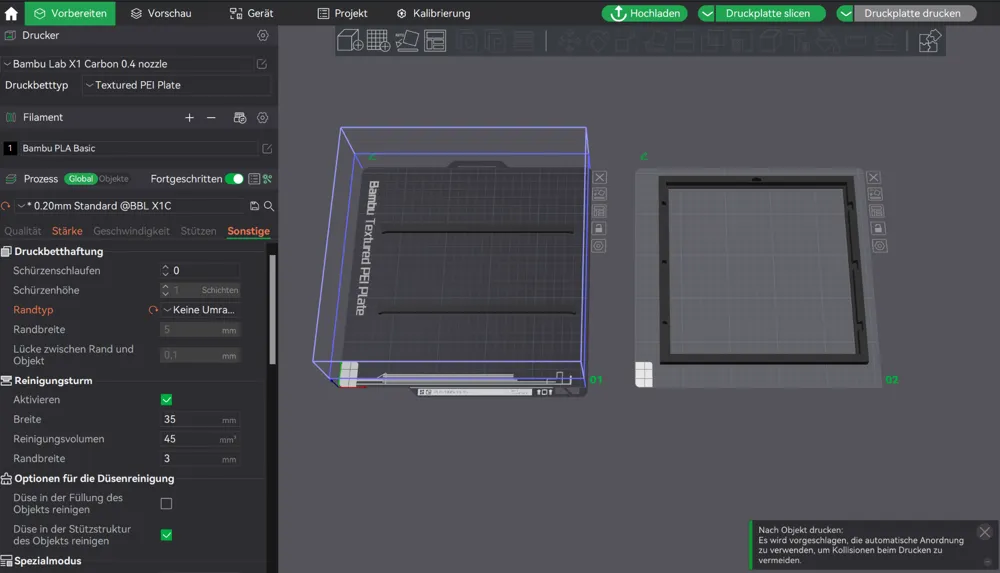
Task: Uncheck Reinigungsturm Aktivieren checkbox
Action: (x=166, y=400)
